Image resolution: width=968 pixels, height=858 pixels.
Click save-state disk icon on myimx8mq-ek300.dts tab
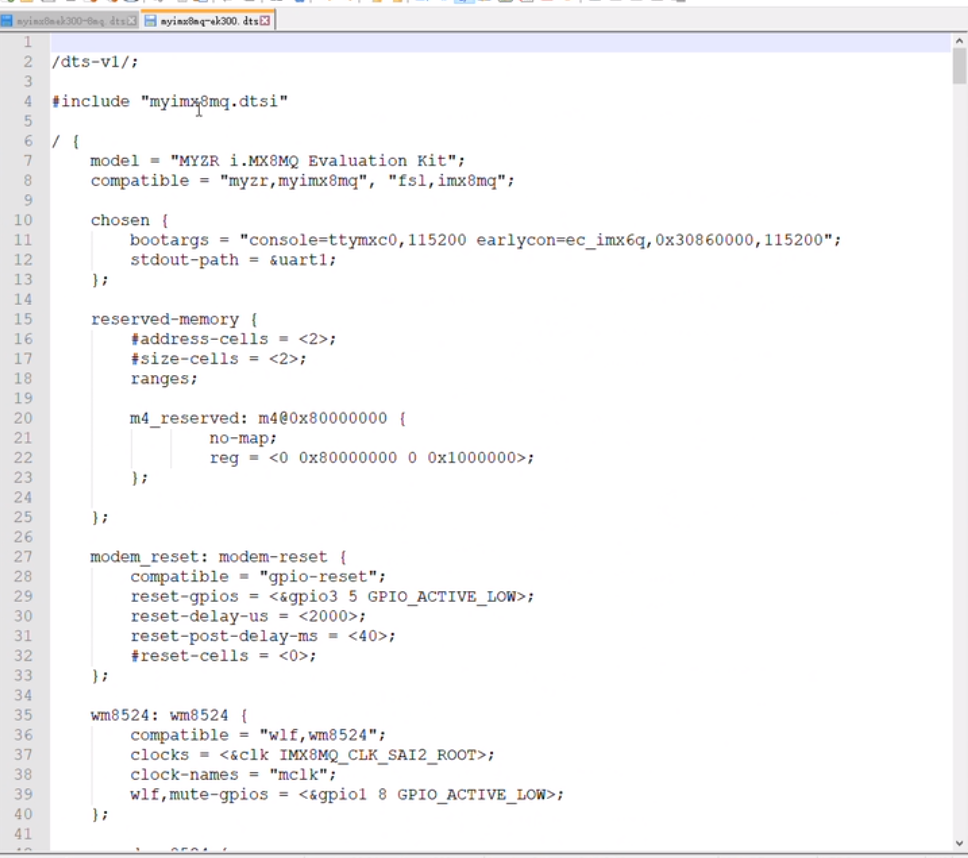point(150,21)
